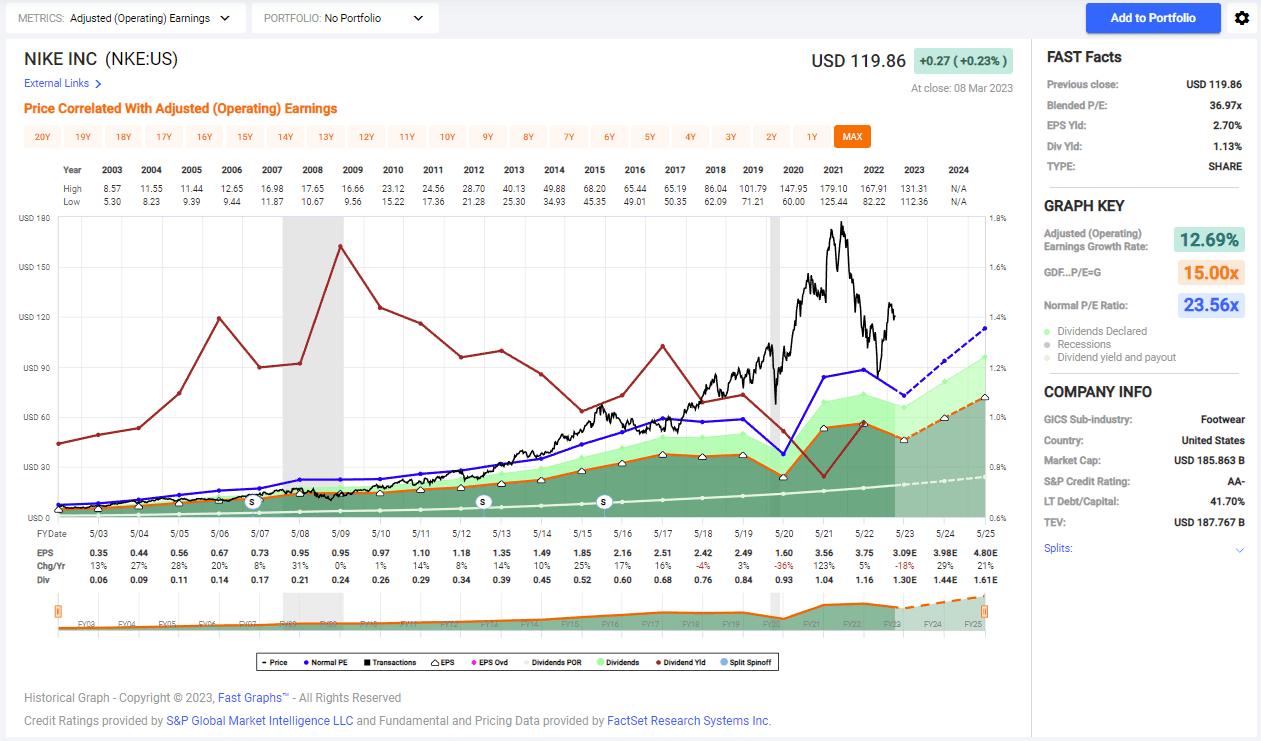Toggle the Price legend entry
Viewport: 1261px width, 741px height.
[x=274, y=662]
